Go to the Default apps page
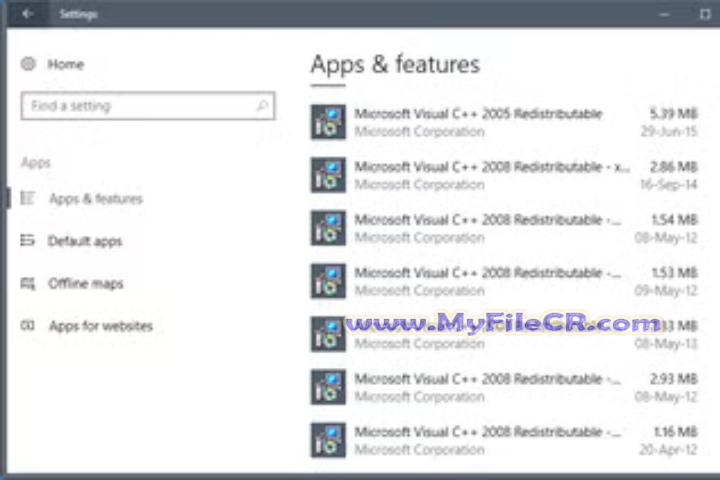The height and width of the screenshot is (480, 720). [85, 241]
